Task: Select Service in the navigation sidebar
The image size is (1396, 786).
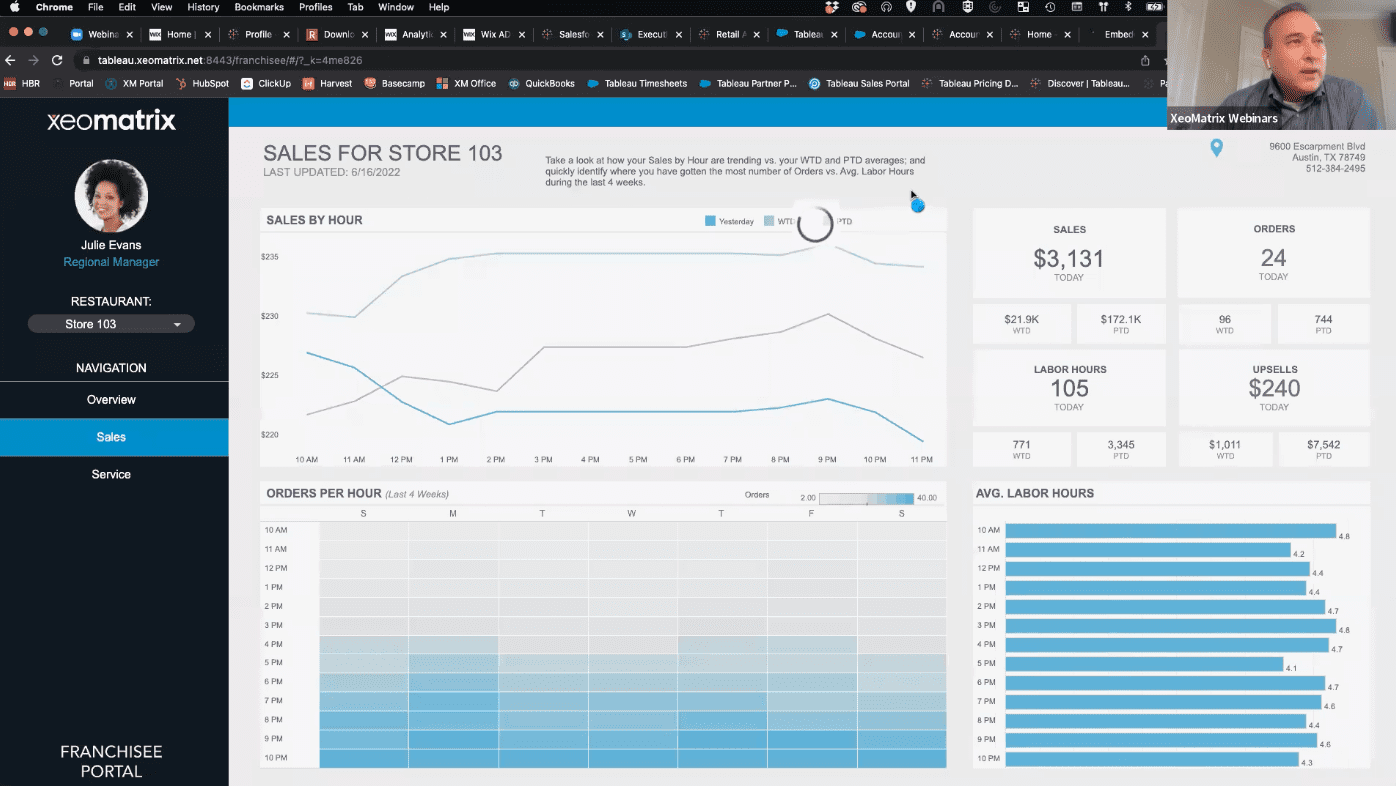Action: coord(111,474)
